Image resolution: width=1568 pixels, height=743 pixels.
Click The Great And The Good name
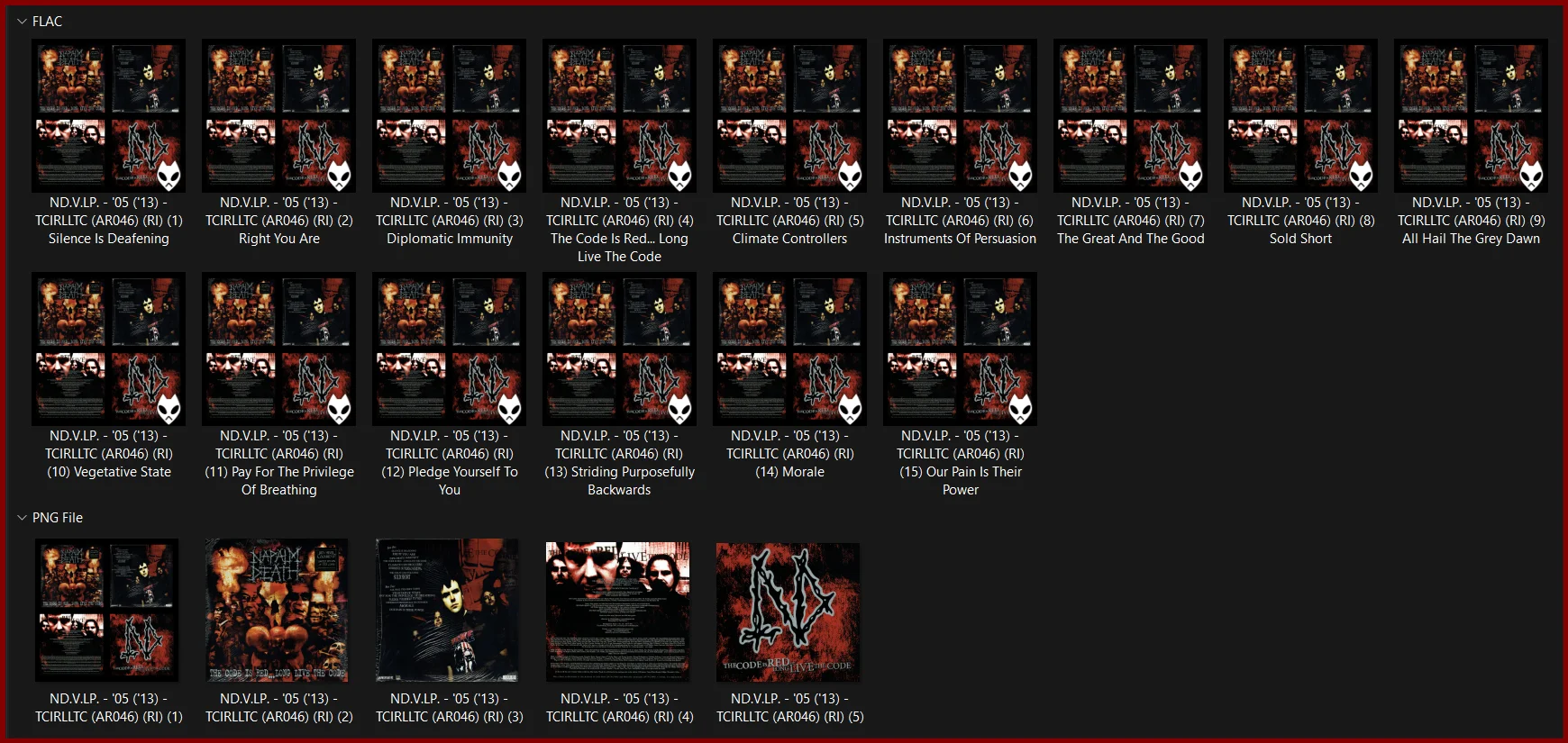(x=1131, y=221)
